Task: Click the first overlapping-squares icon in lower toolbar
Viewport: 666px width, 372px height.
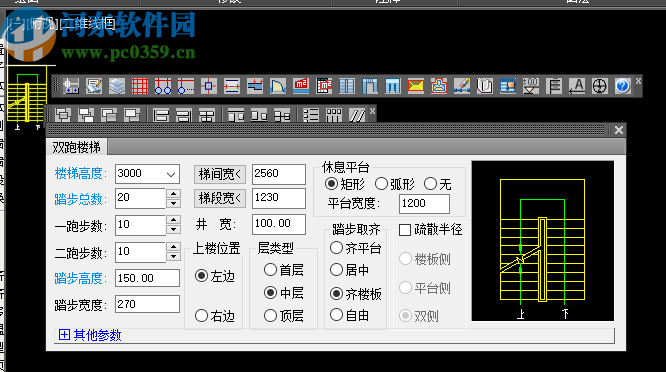Action: [x=63, y=115]
